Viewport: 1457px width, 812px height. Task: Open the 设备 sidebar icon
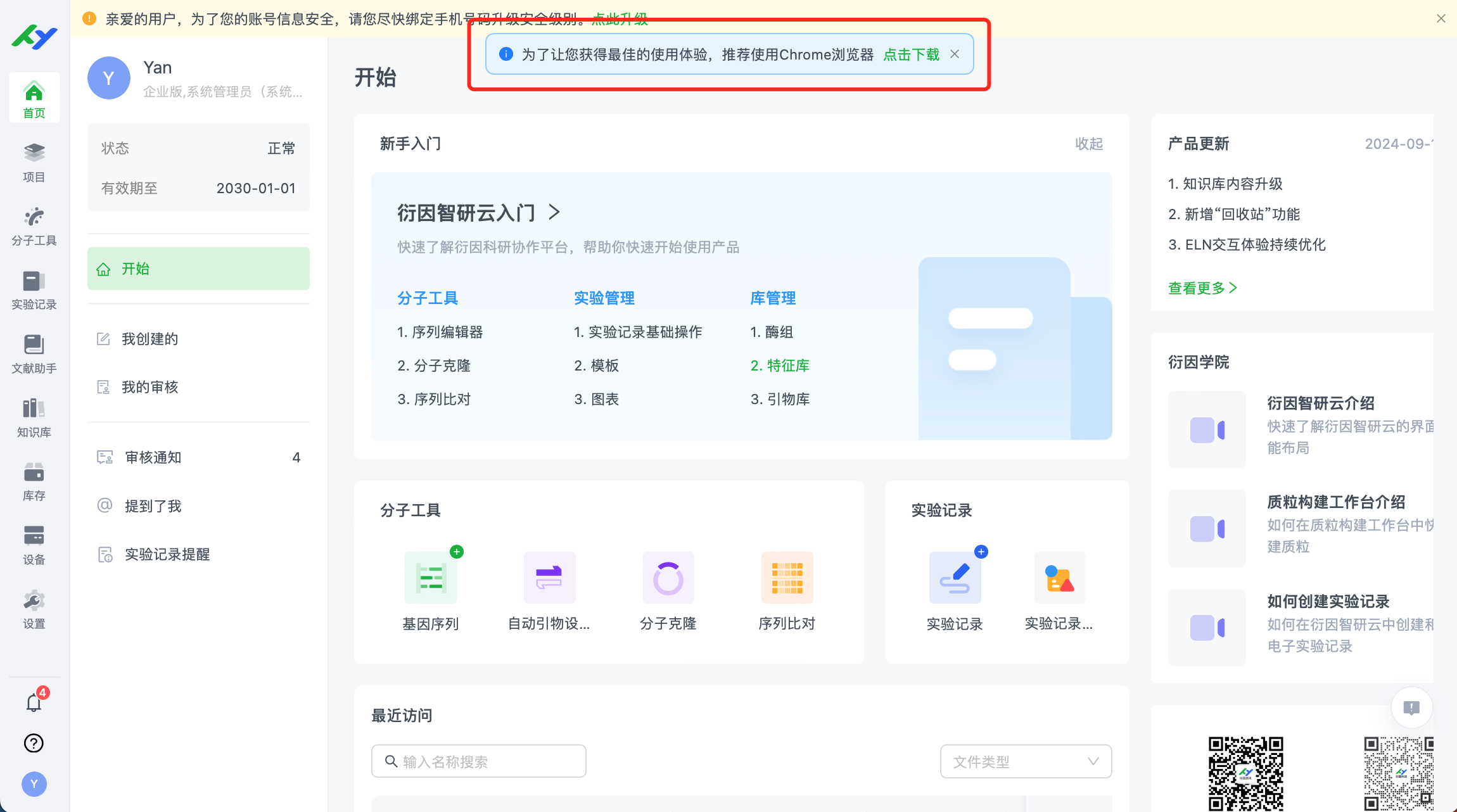click(34, 543)
